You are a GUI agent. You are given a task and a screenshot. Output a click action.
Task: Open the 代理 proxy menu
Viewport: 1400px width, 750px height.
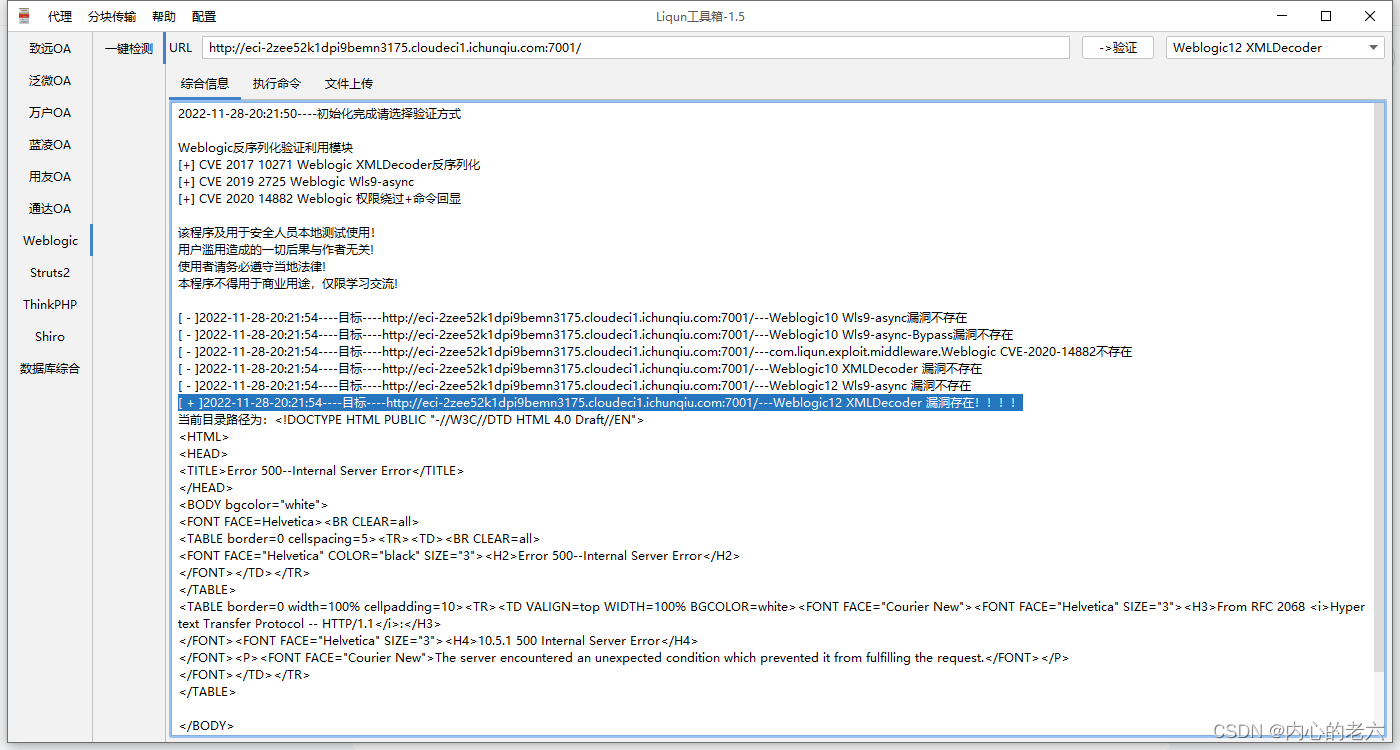pyautogui.click(x=59, y=15)
